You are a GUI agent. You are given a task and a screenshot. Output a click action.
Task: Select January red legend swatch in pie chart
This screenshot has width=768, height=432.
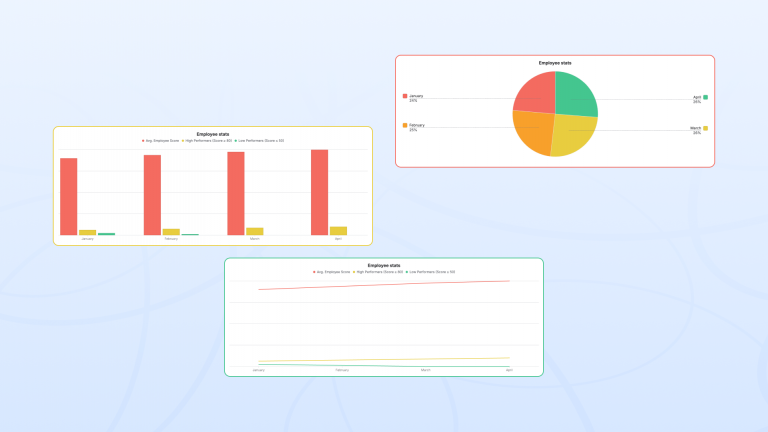(405, 96)
